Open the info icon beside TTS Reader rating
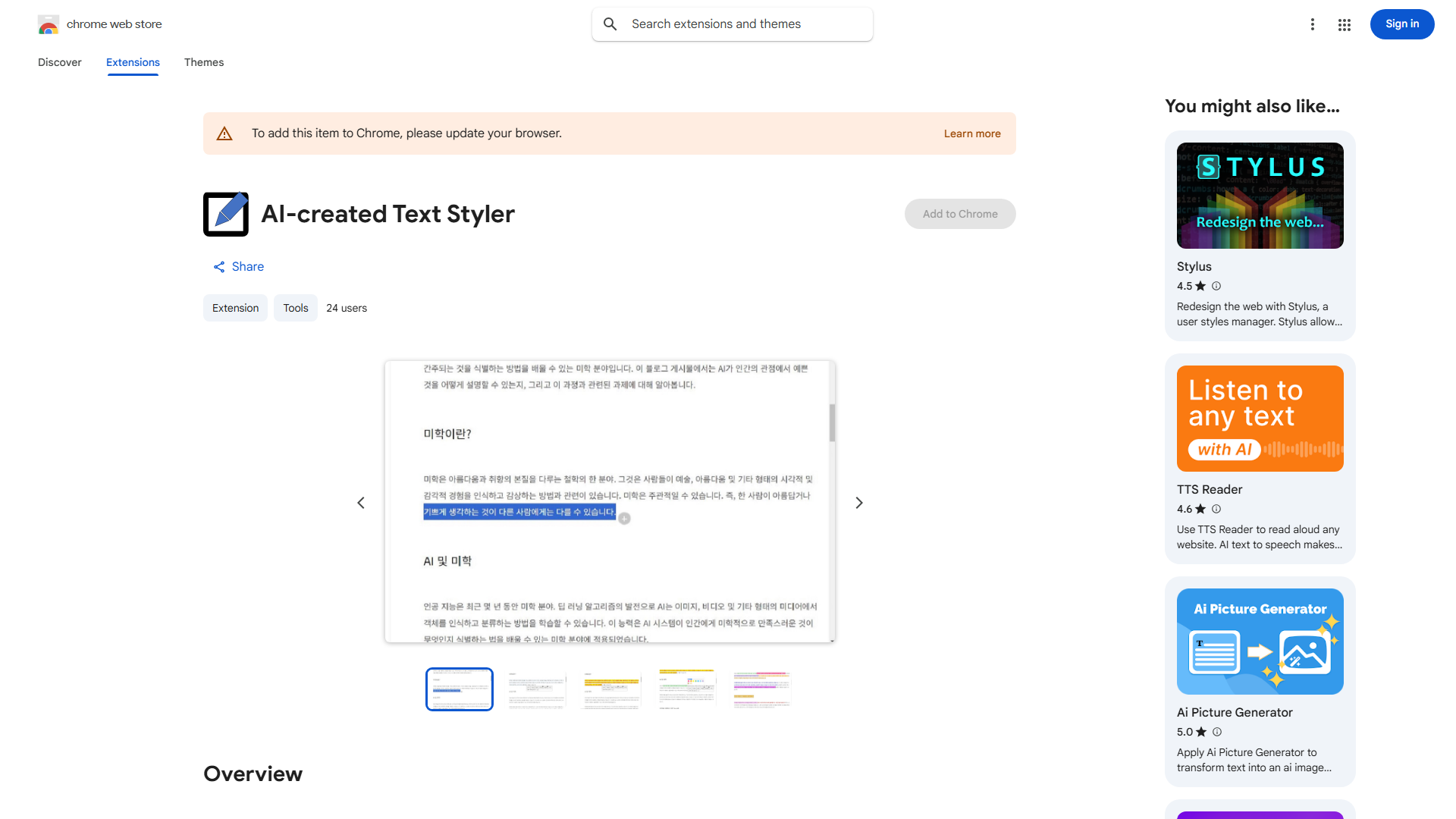The image size is (1456, 819). 1216,509
